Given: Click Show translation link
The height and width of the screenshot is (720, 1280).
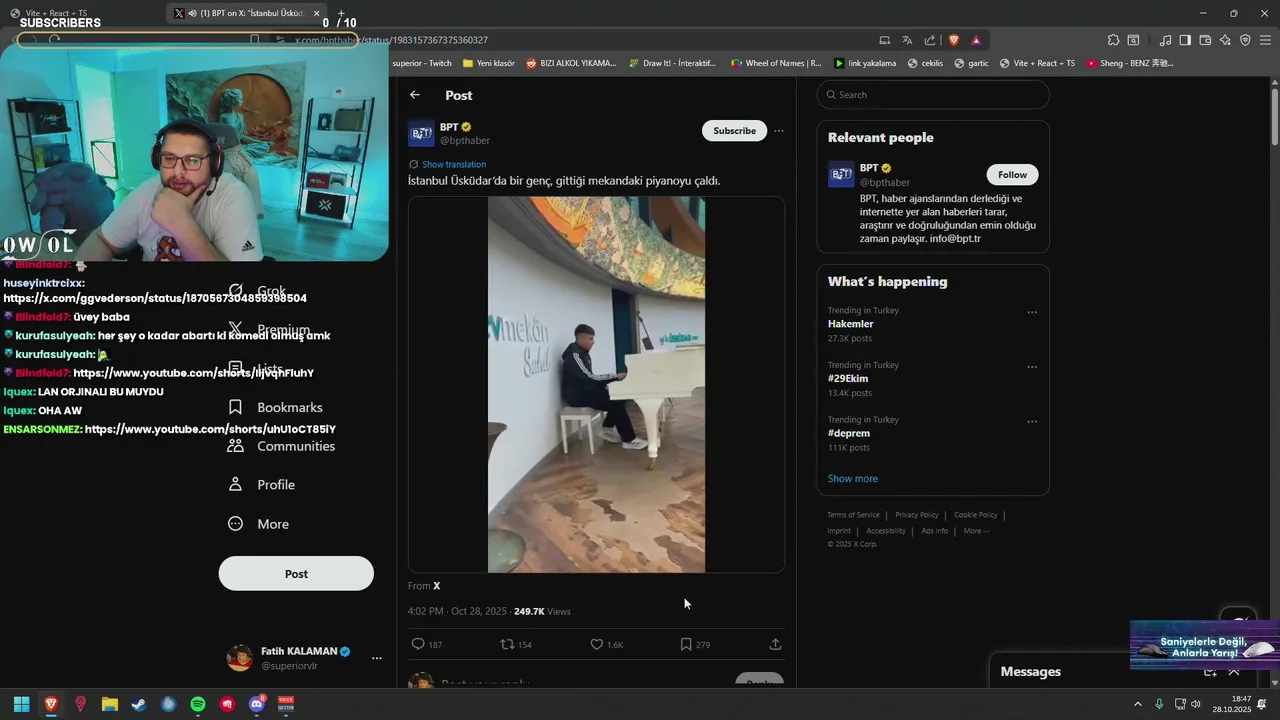Looking at the screenshot, I should [454, 164].
